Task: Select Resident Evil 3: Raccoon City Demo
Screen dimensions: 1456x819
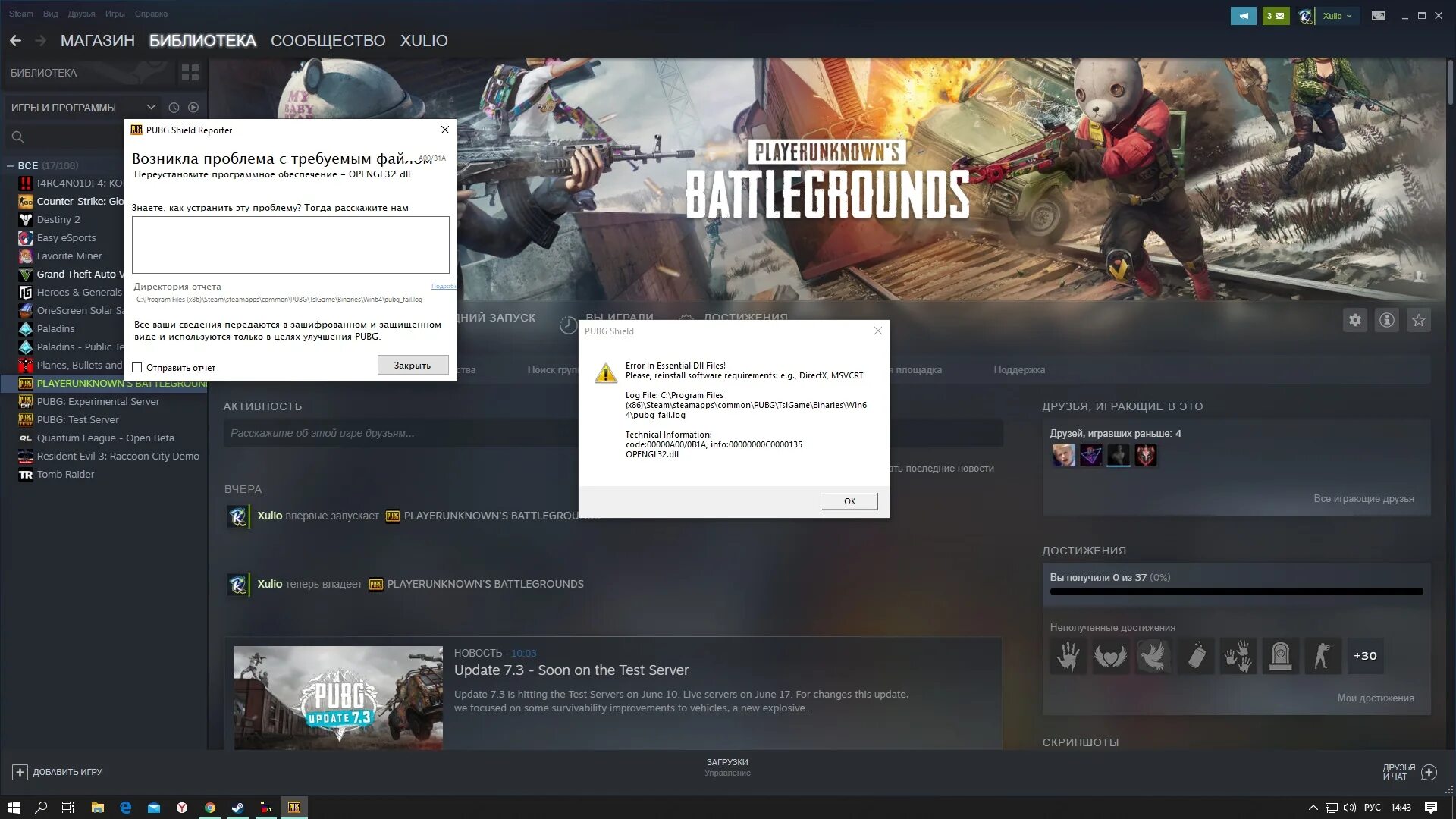Action: point(118,457)
